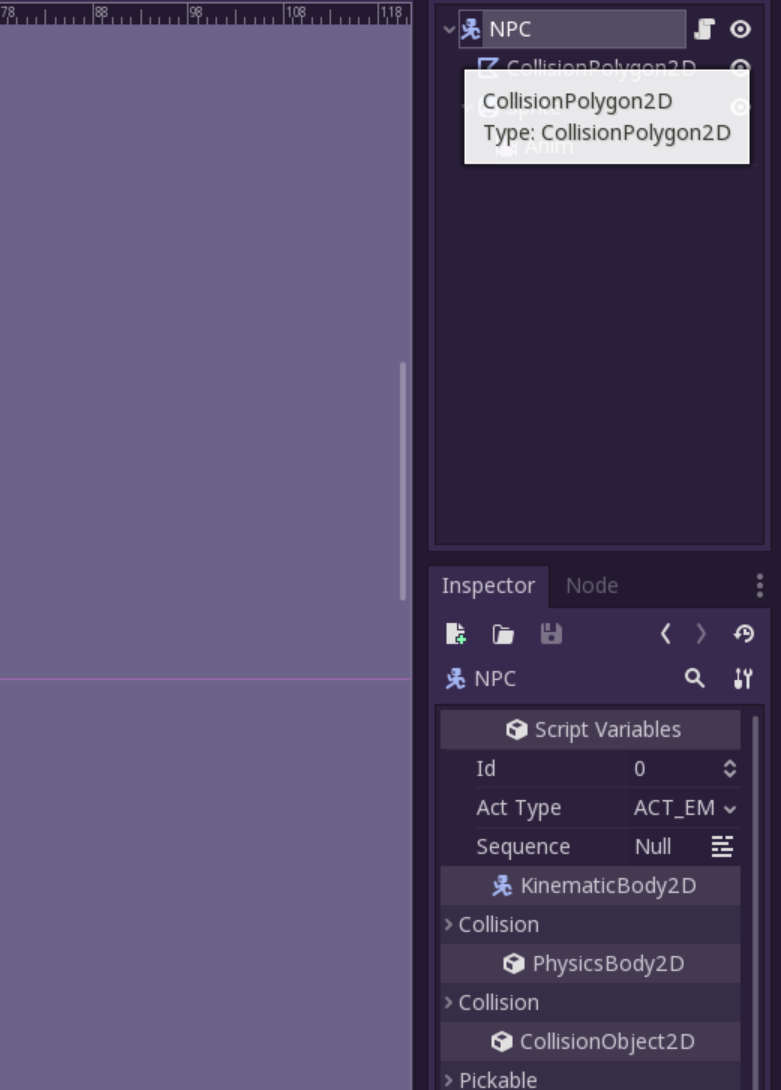Select the Inspector tab
The width and height of the screenshot is (781, 1090).
tap(488, 585)
